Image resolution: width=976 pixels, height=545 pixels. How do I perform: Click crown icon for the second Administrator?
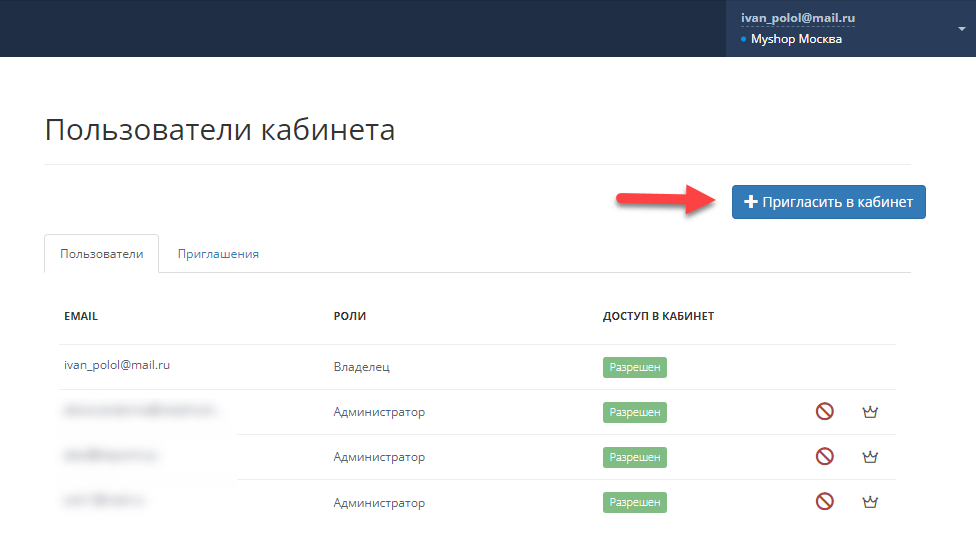(870, 456)
